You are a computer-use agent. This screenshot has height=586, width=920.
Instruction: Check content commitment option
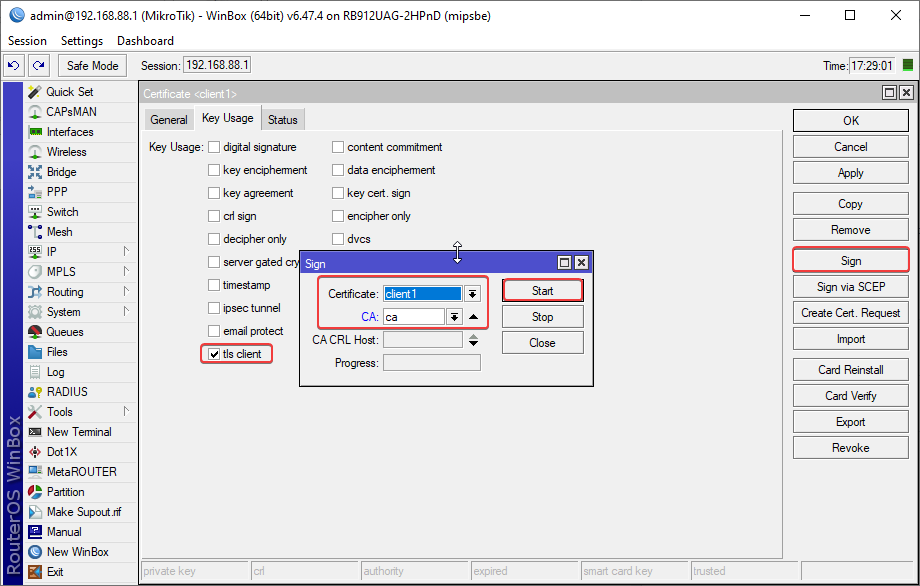tap(338, 147)
